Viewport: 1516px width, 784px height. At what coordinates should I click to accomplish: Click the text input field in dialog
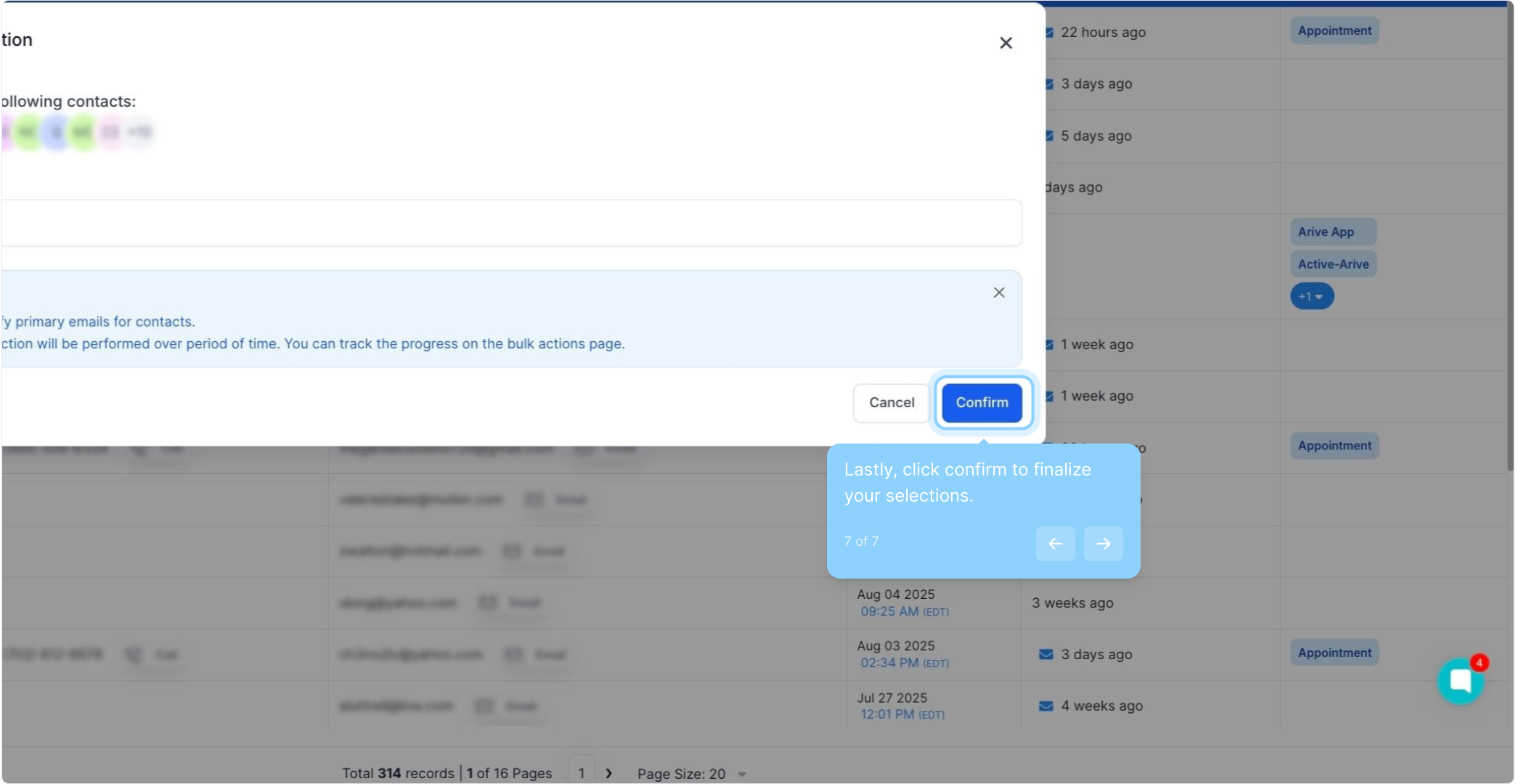pyautogui.click(x=508, y=223)
